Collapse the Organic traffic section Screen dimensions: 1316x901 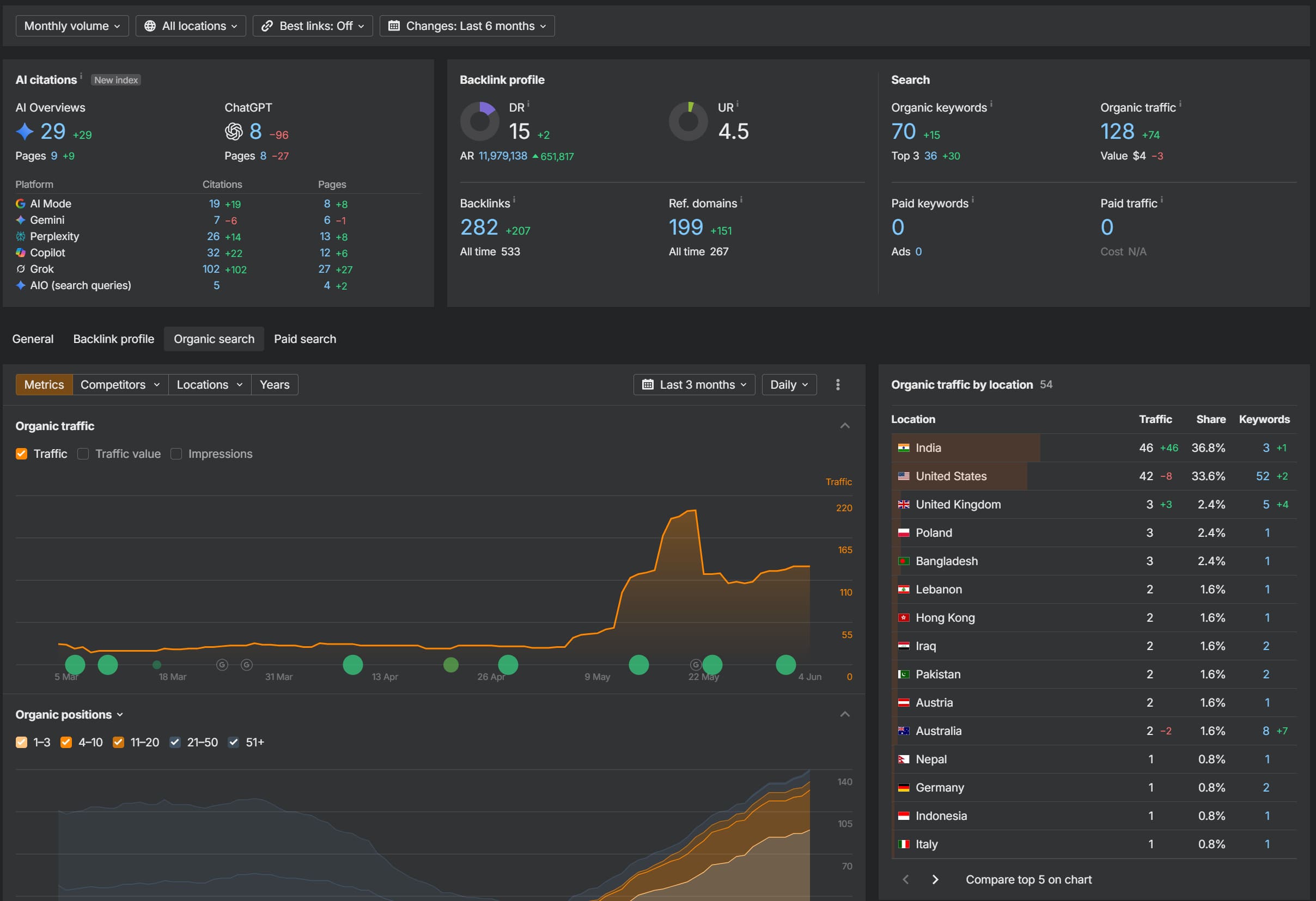tap(845, 426)
